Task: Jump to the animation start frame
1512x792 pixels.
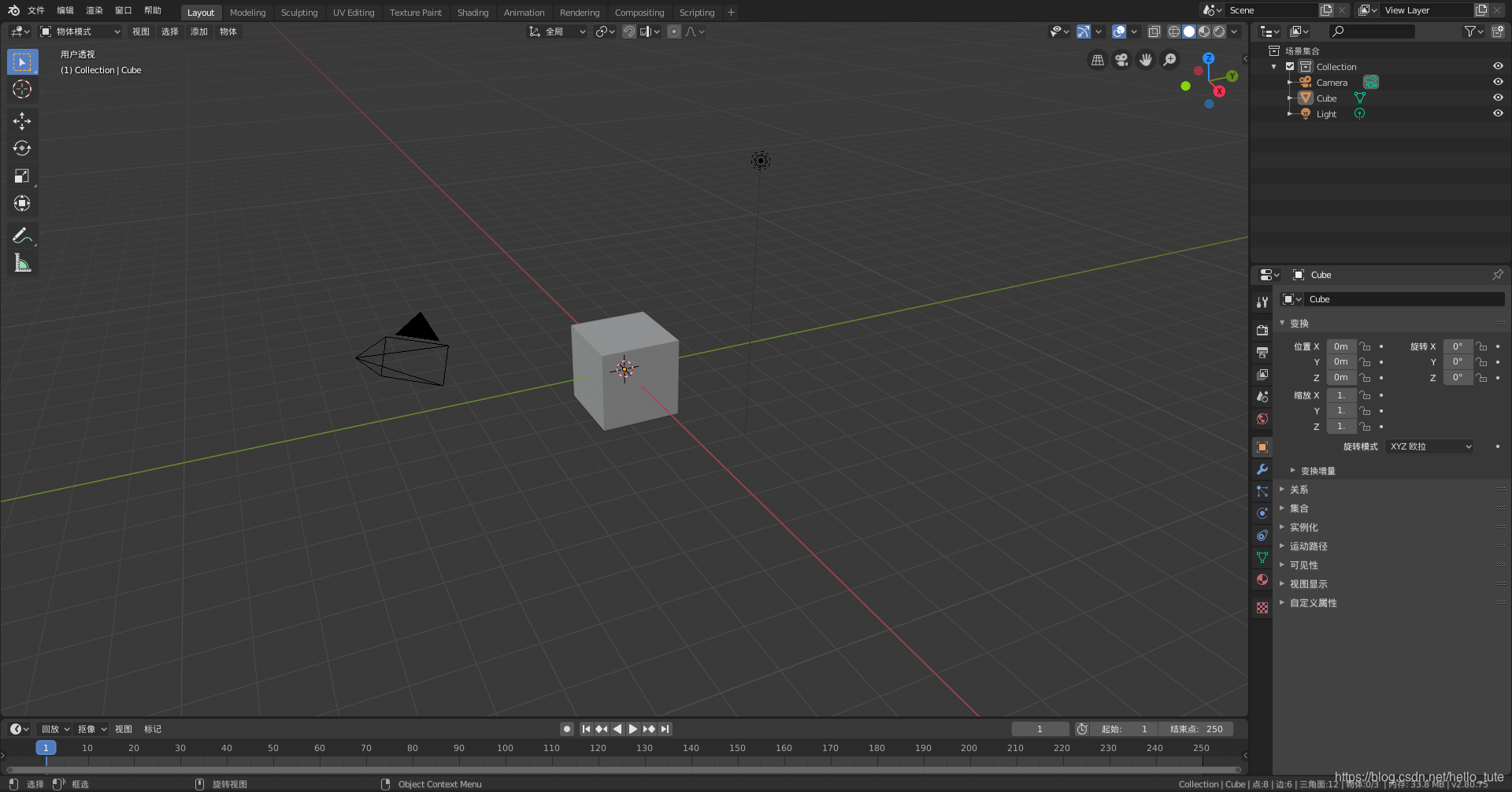Action: click(x=586, y=729)
